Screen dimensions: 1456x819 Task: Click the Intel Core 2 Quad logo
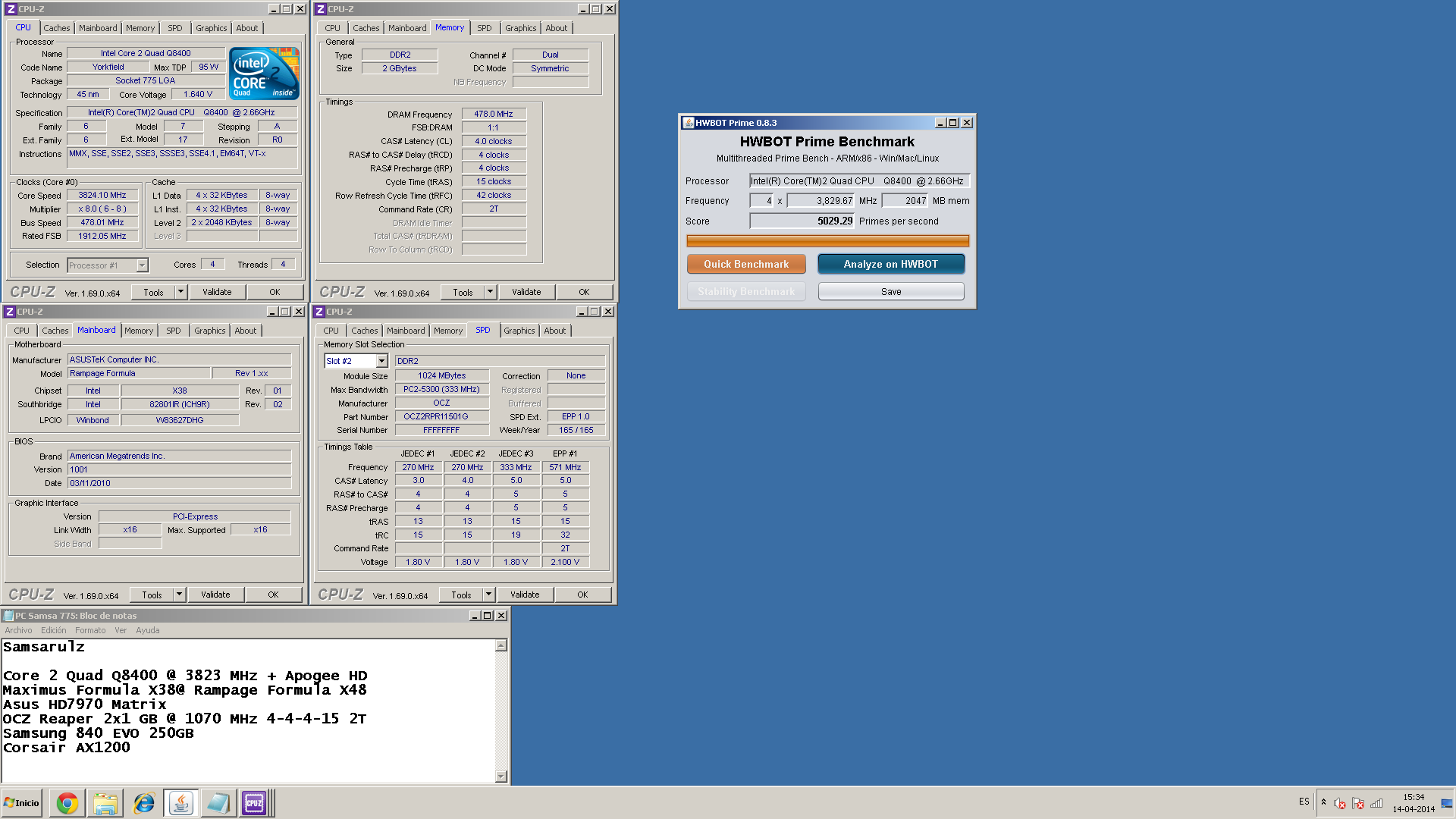[x=264, y=74]
